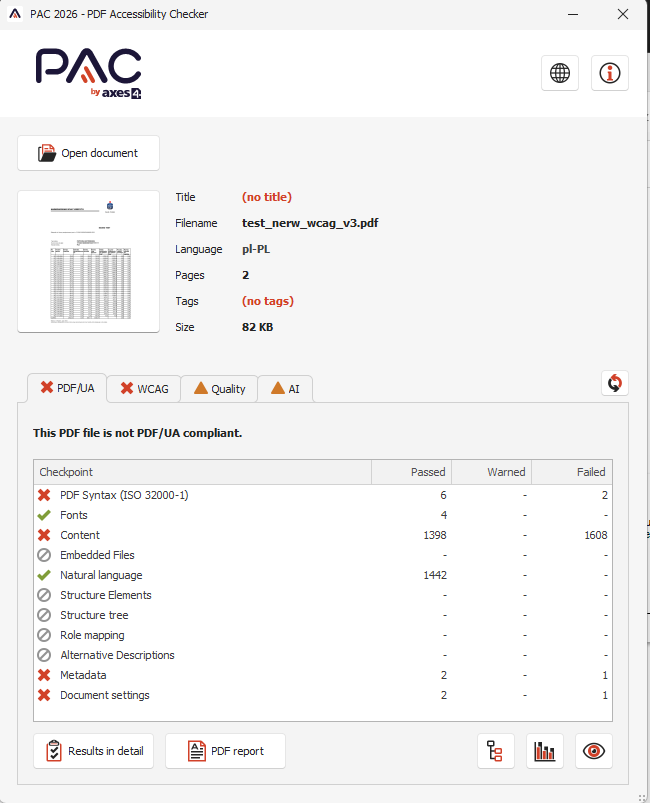Click the not-applicable icon beside Role mapping
The height and width of the screenshot is (803, 650).
coord(44,635)
